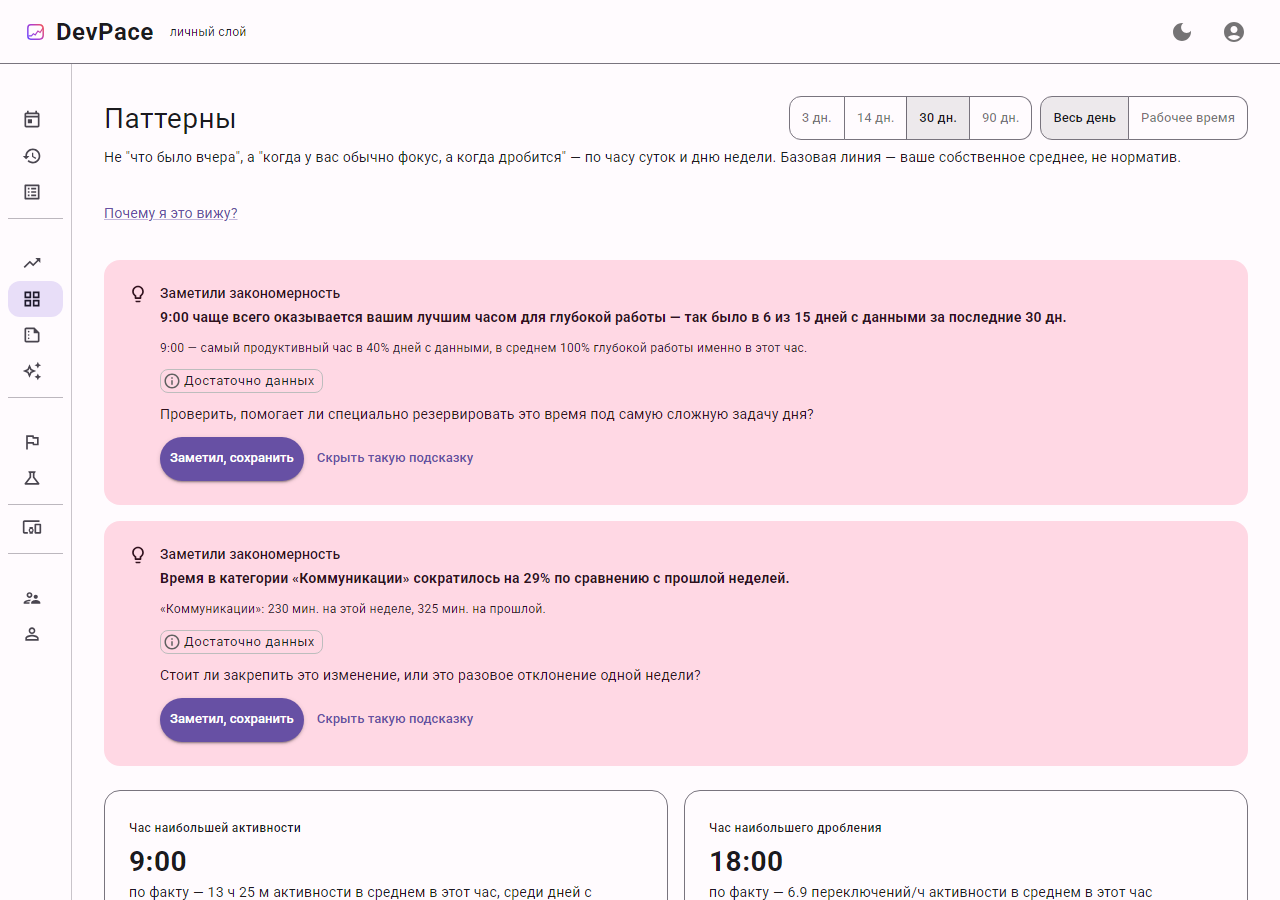Viewport: 1280px width, 900px height.
Task: Open the flag goals icon in sidebar
Action: 32,442
